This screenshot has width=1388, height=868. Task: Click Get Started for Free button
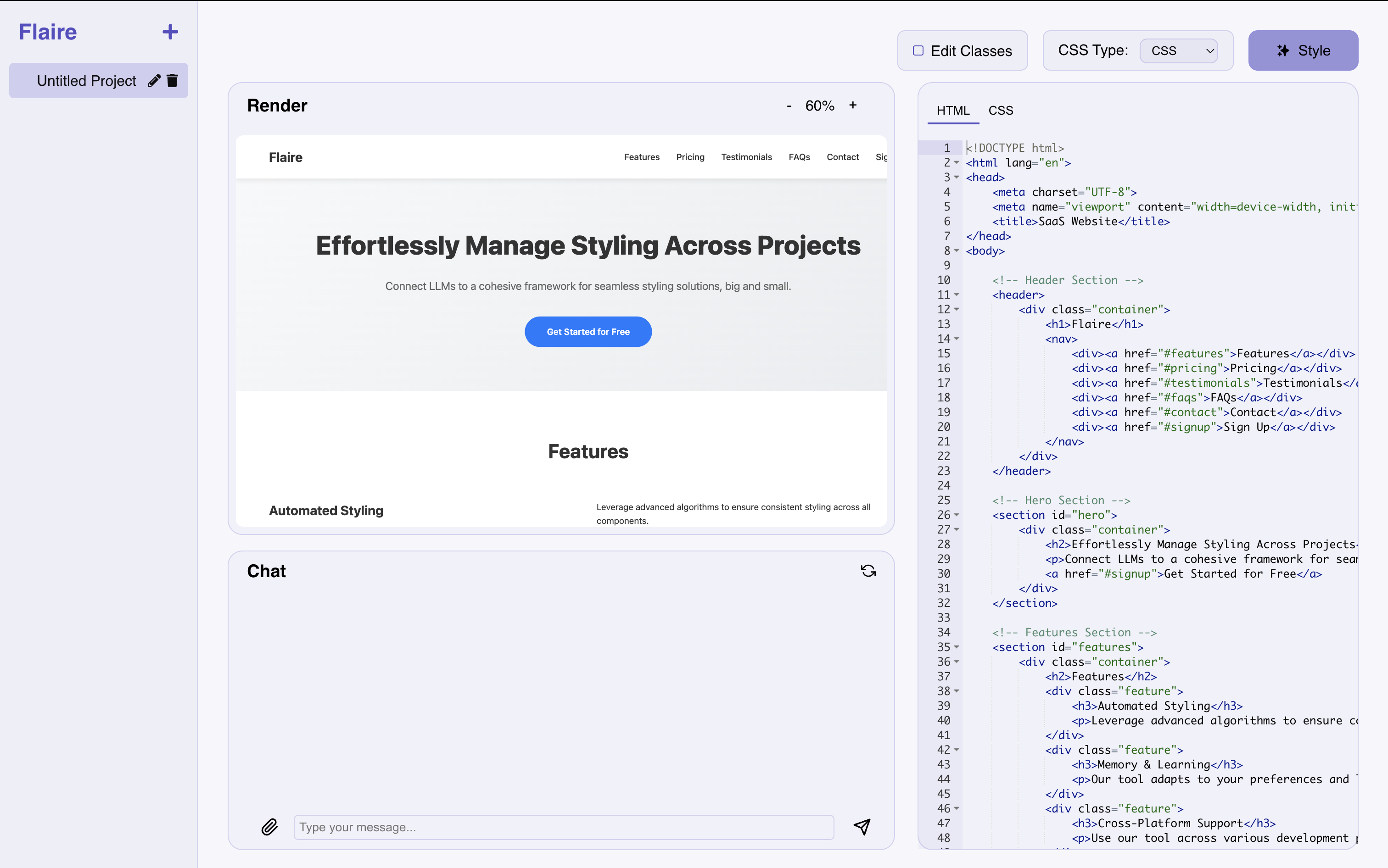(x=588, y=332)
